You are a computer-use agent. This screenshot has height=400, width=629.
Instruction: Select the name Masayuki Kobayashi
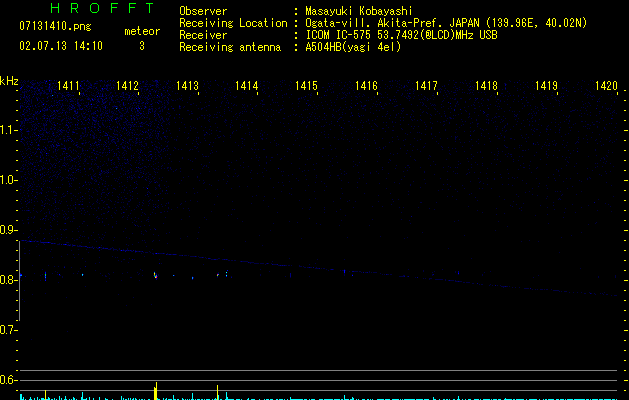point(359,11)
